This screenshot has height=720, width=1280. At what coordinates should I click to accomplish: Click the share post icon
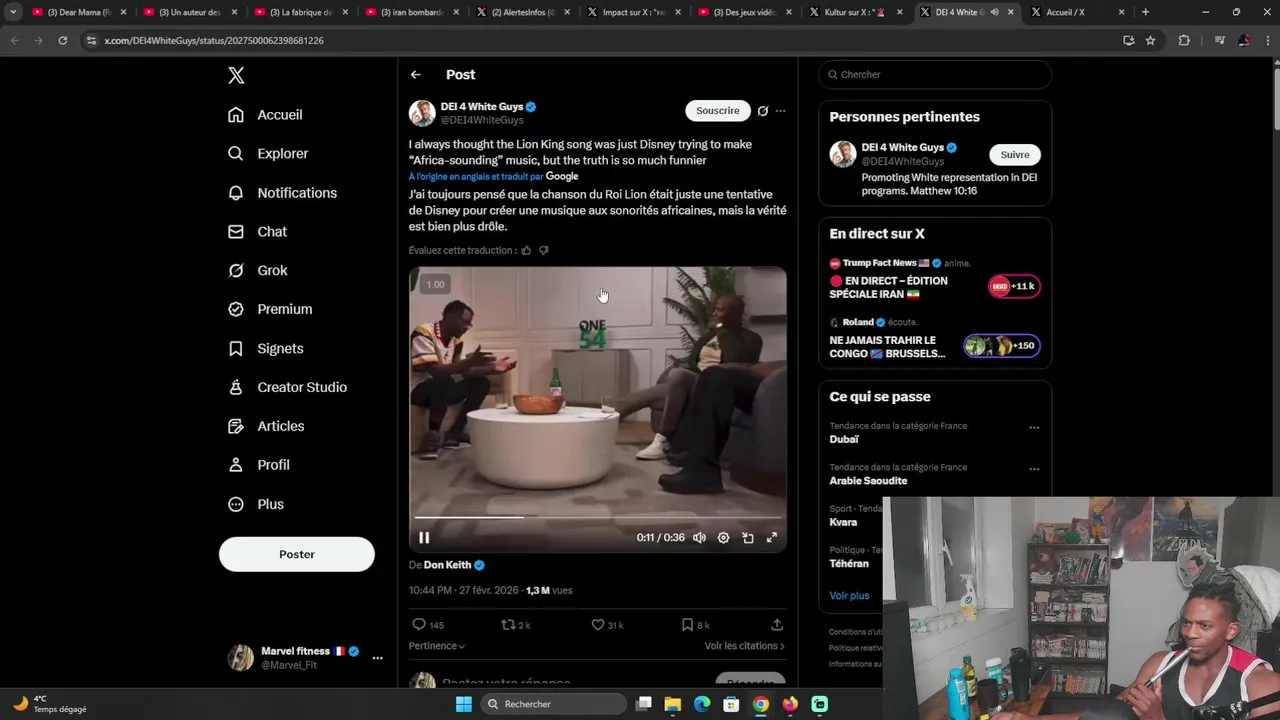pos(777,624)
